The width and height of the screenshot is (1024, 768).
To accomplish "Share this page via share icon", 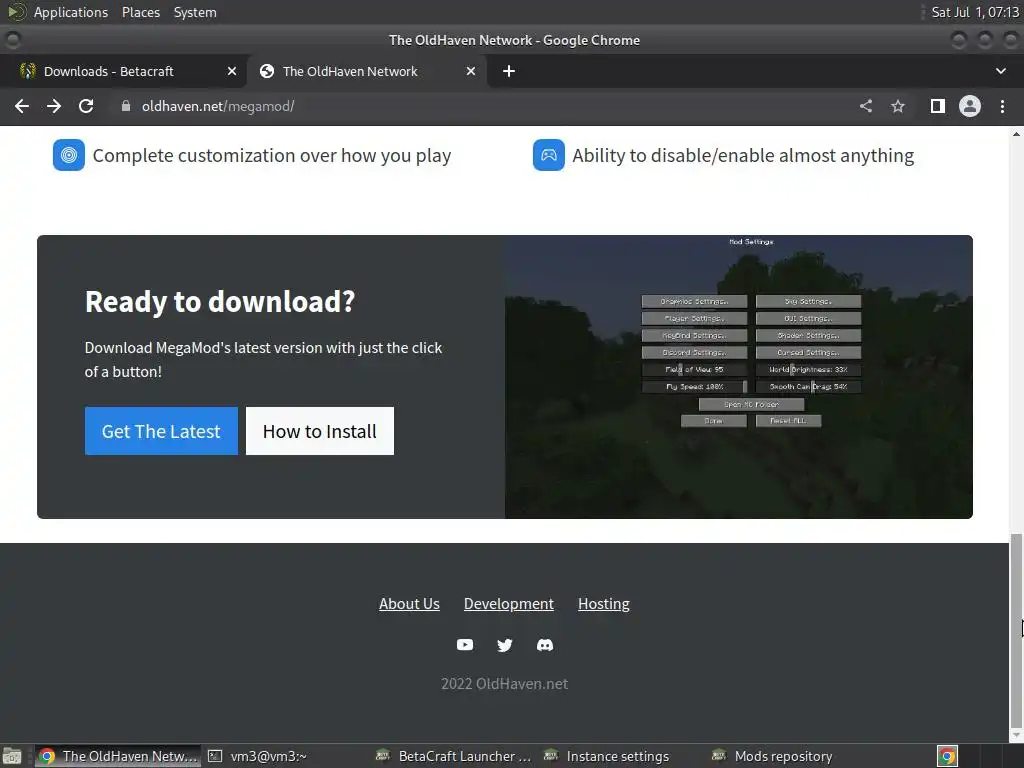I will [x=866, y=106].
